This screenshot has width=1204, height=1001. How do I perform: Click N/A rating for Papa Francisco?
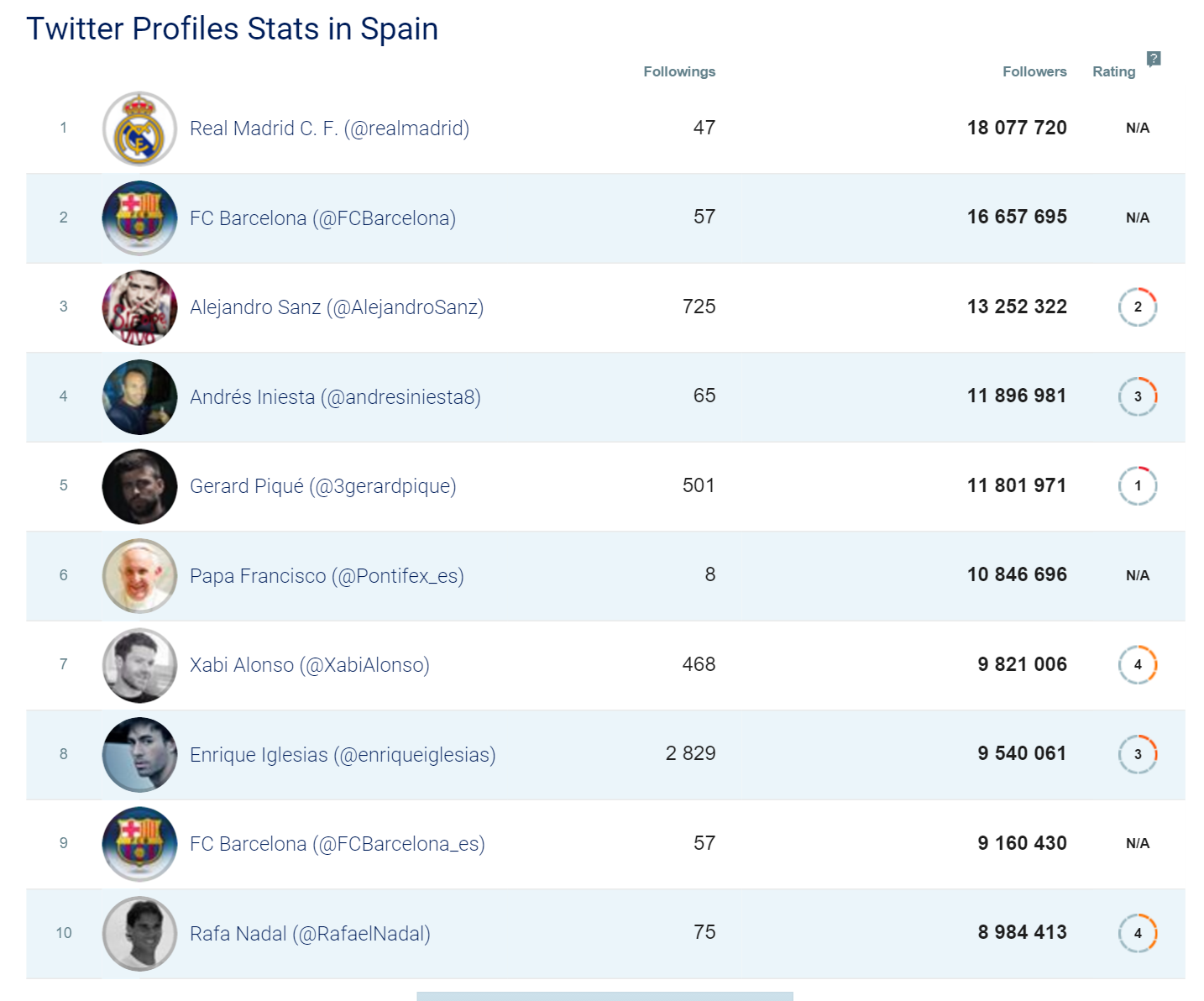(1138, 575)
